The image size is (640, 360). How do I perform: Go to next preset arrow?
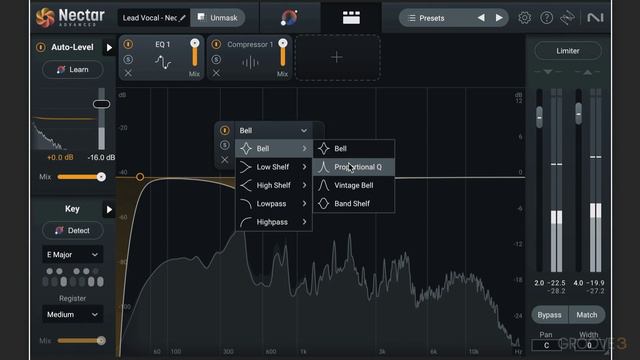(499, 18)
